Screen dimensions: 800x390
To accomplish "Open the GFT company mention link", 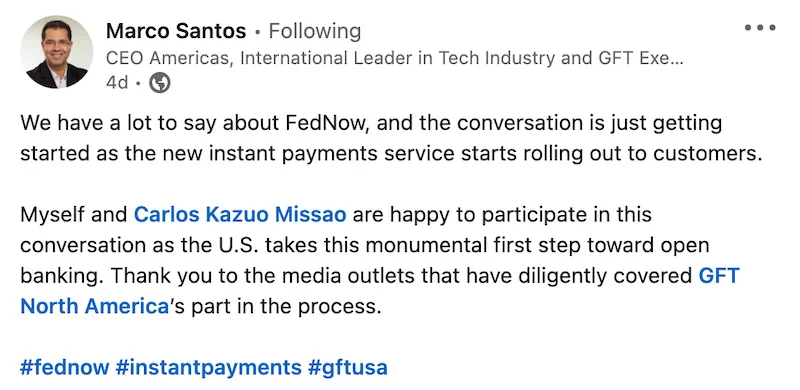I will [x=718, y=276].
